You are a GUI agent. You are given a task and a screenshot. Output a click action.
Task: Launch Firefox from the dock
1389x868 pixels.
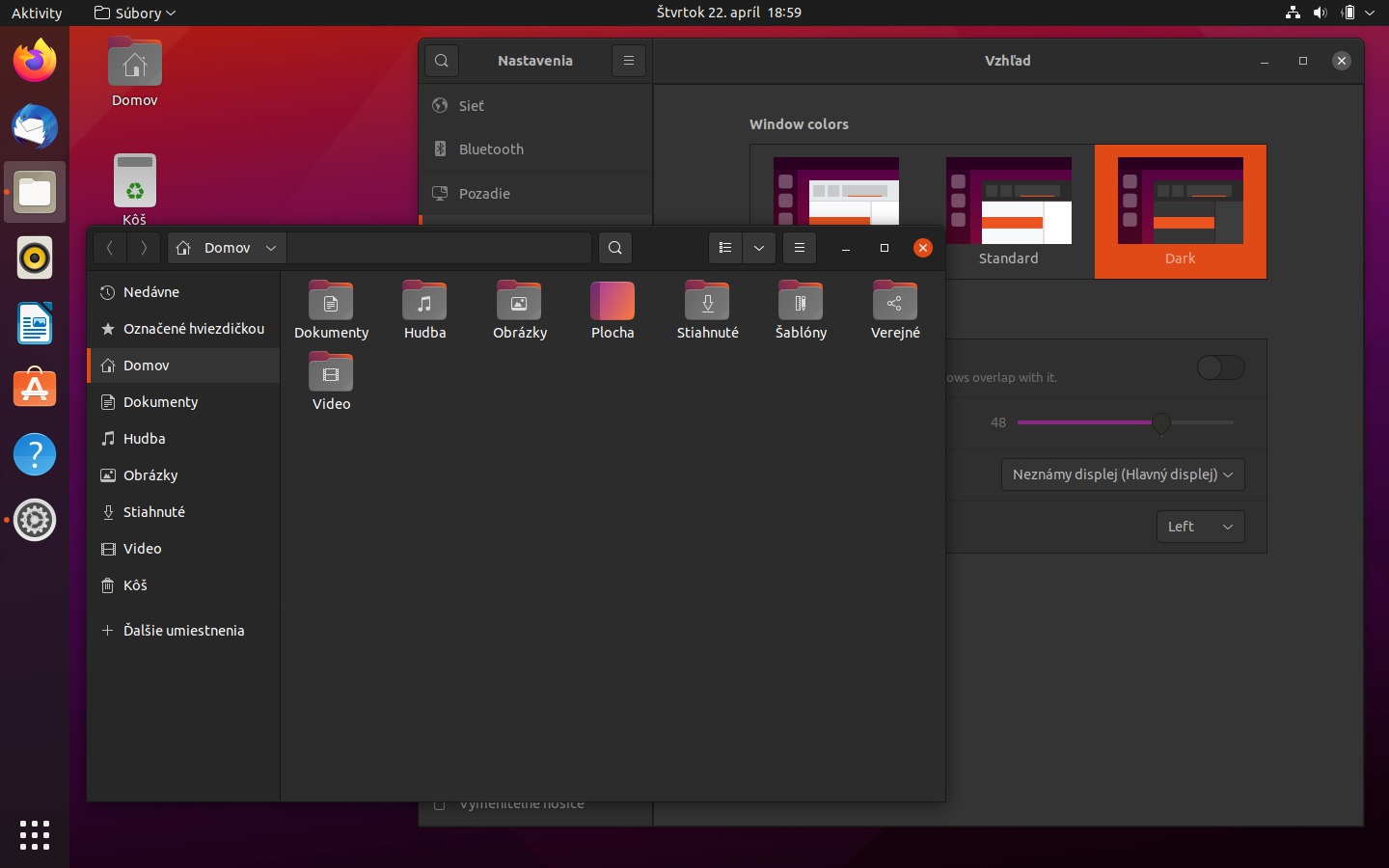35,62
